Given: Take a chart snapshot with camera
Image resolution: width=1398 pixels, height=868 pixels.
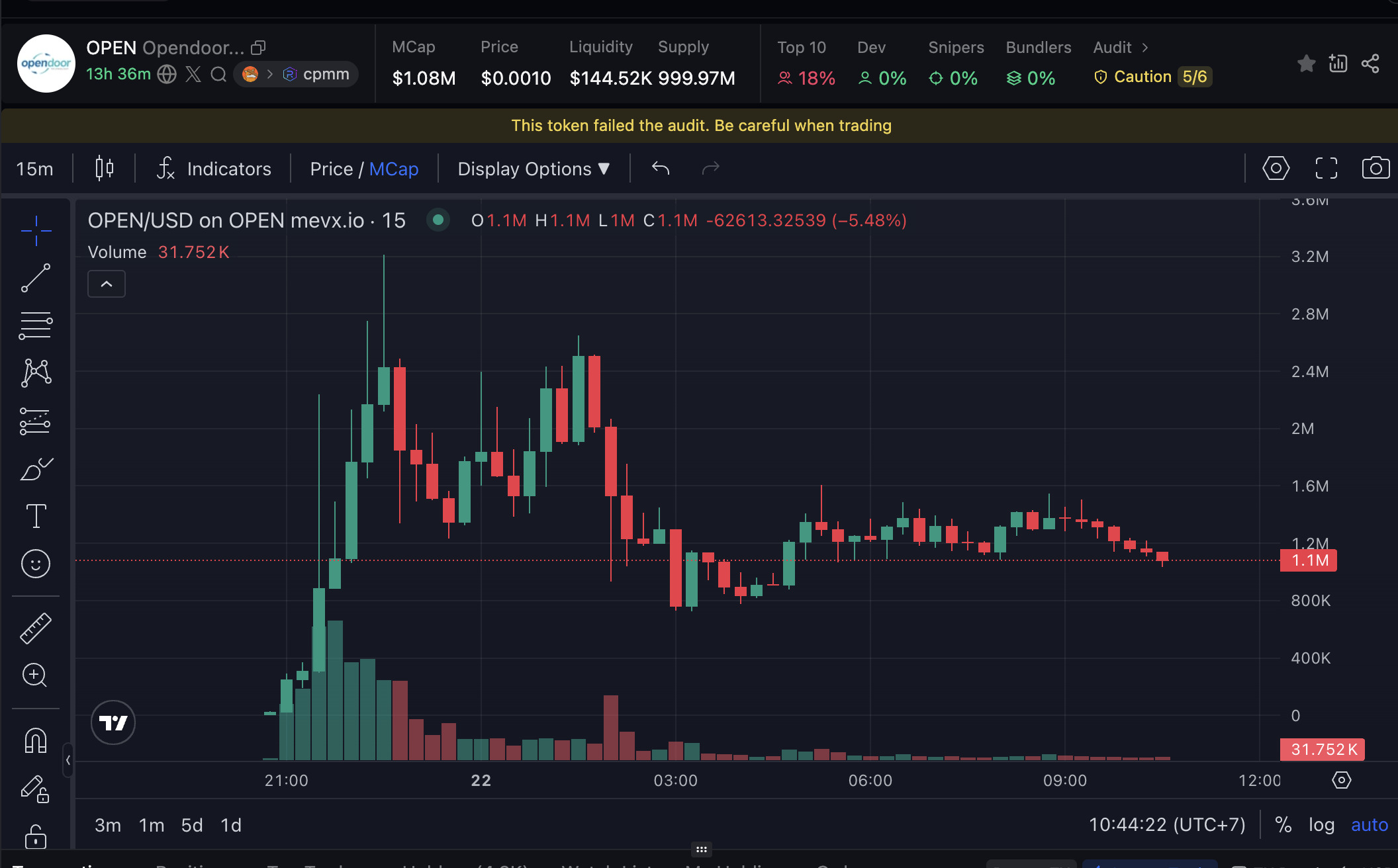Looking at the screenshot, I should click(1375, 168).
